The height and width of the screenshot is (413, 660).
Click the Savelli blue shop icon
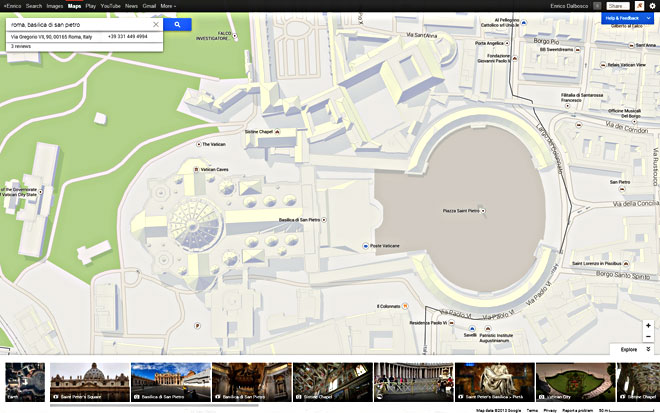tap(472, 328)
